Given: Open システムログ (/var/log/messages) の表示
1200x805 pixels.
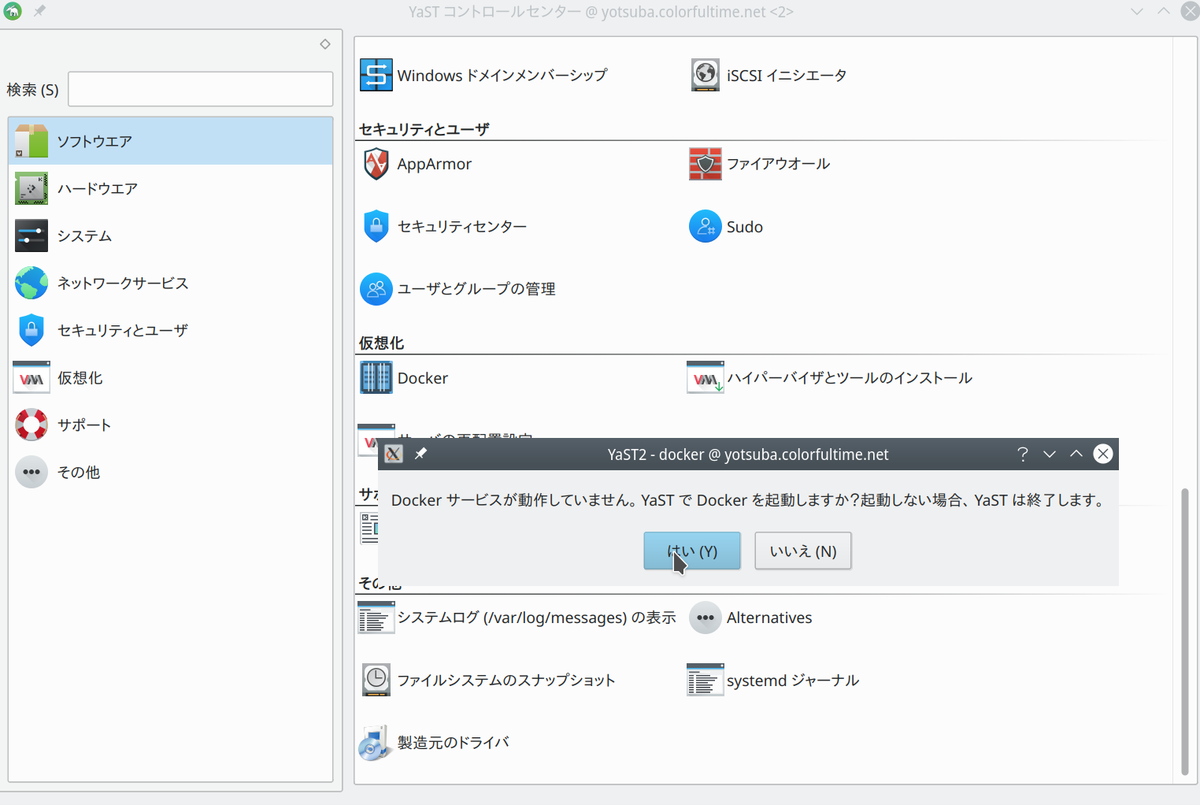Looking at the screenshot, I should click(517, 618).
